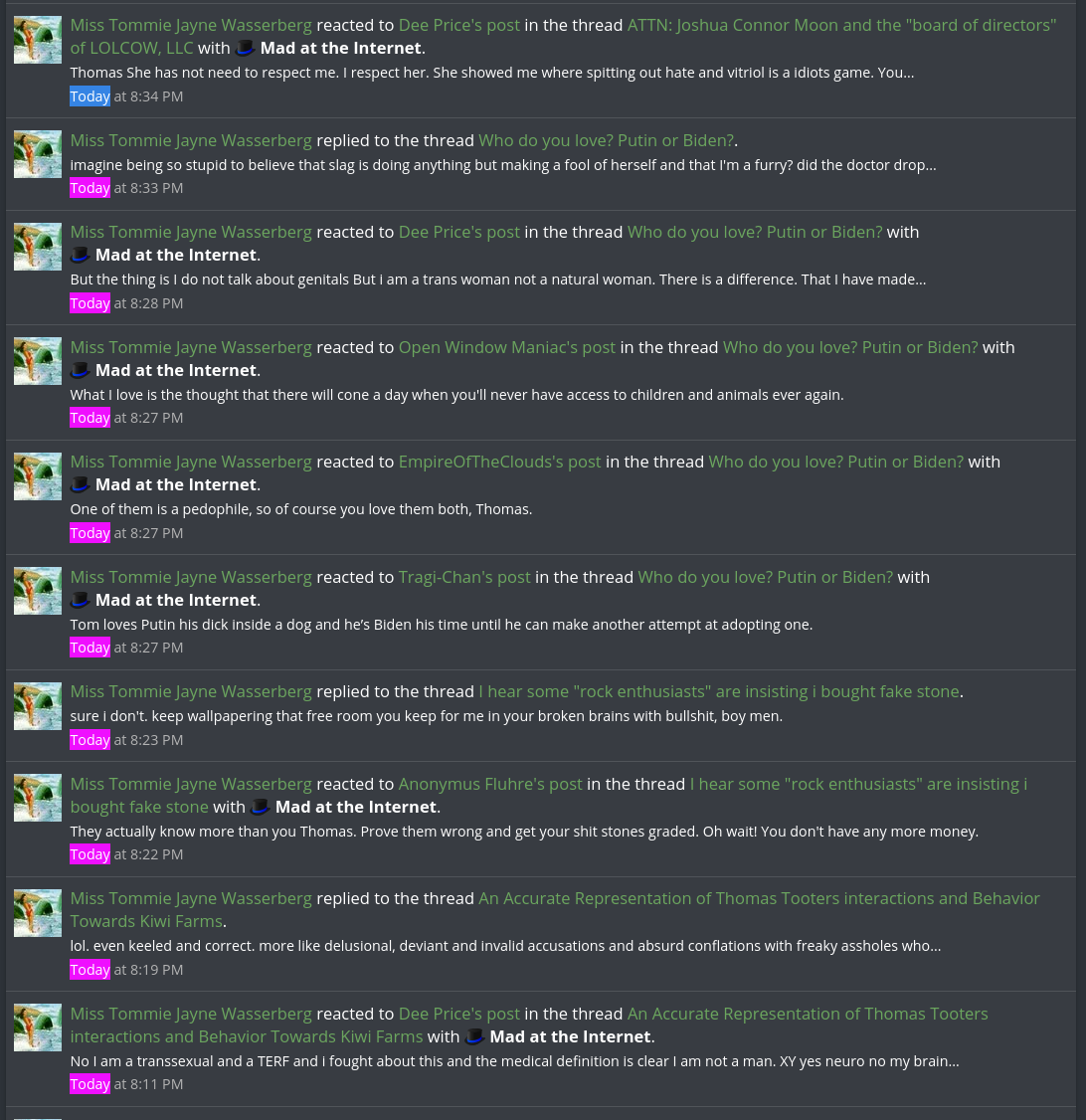Click the top hat icon under the Open Window Maniac reaction

(80, 370)
